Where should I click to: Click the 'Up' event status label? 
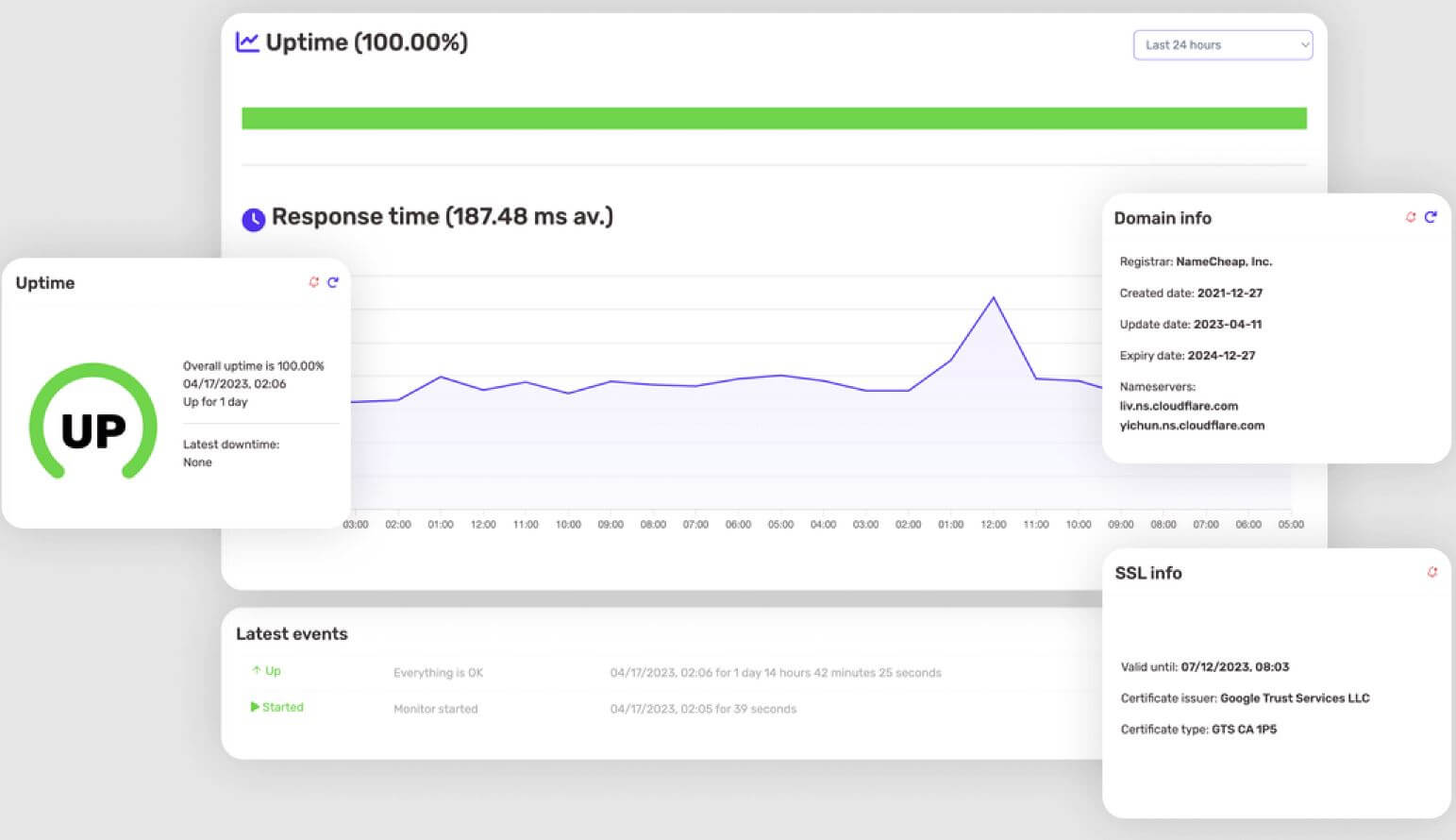pyautogui.click(x=273, y=670)
